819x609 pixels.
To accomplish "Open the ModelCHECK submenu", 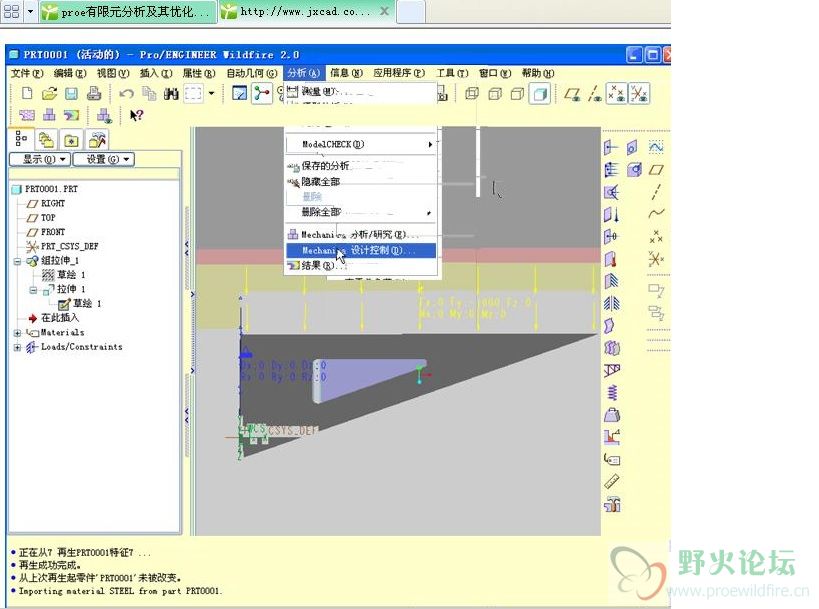I will 361,144.
